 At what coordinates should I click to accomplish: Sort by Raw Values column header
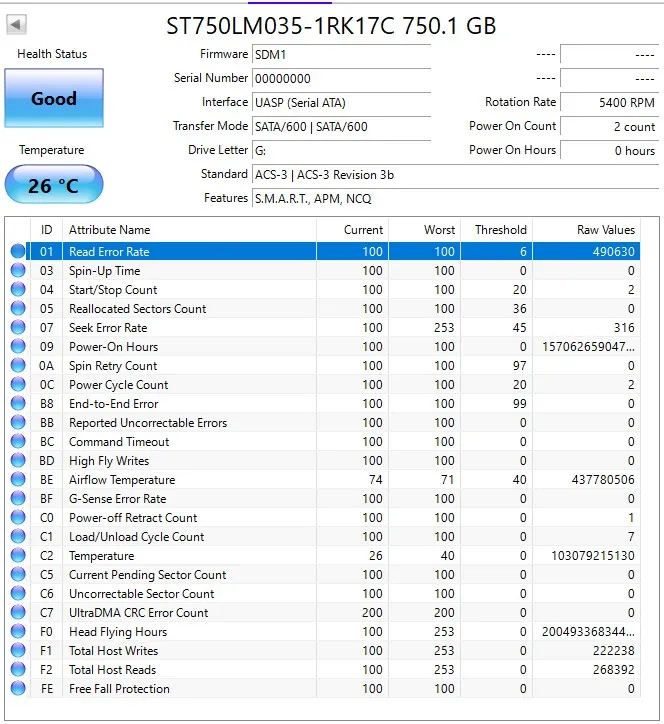click(x=586, y=230)
